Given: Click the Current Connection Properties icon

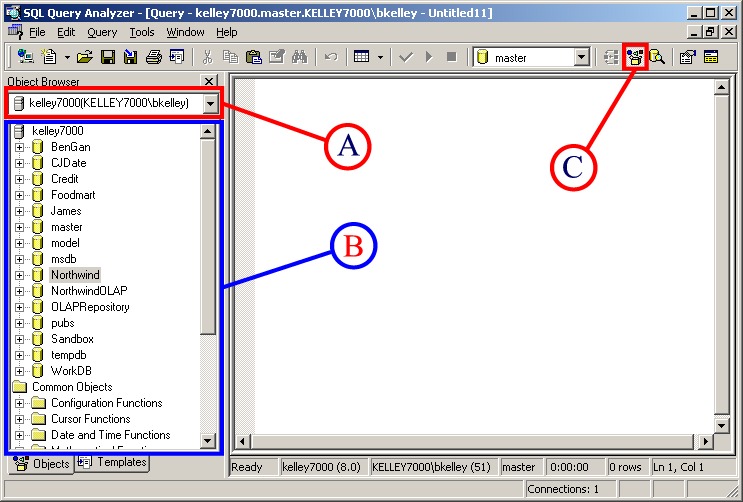Looking at the screenshot, I should [x=688, y=57].
